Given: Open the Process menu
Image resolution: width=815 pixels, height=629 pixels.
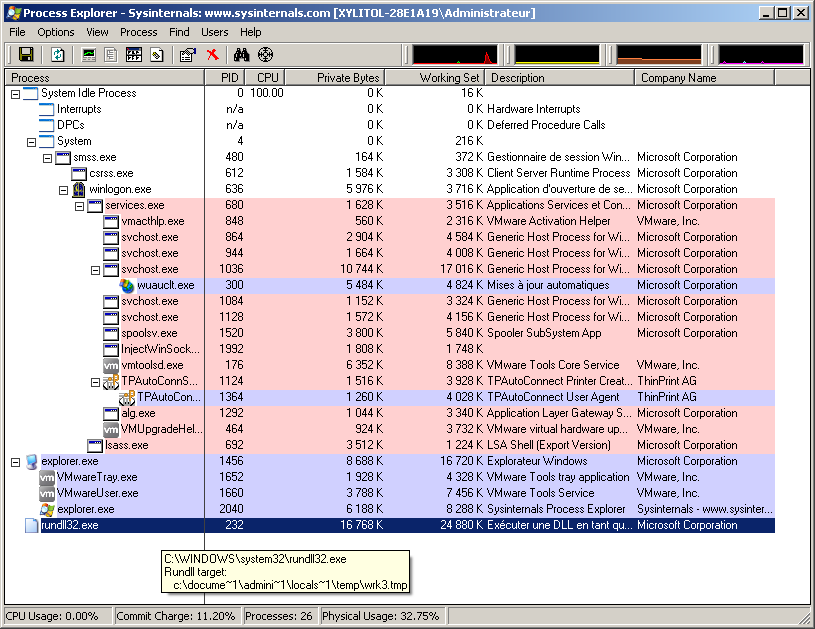Looking at the screenshot, I should coord(138,32).
